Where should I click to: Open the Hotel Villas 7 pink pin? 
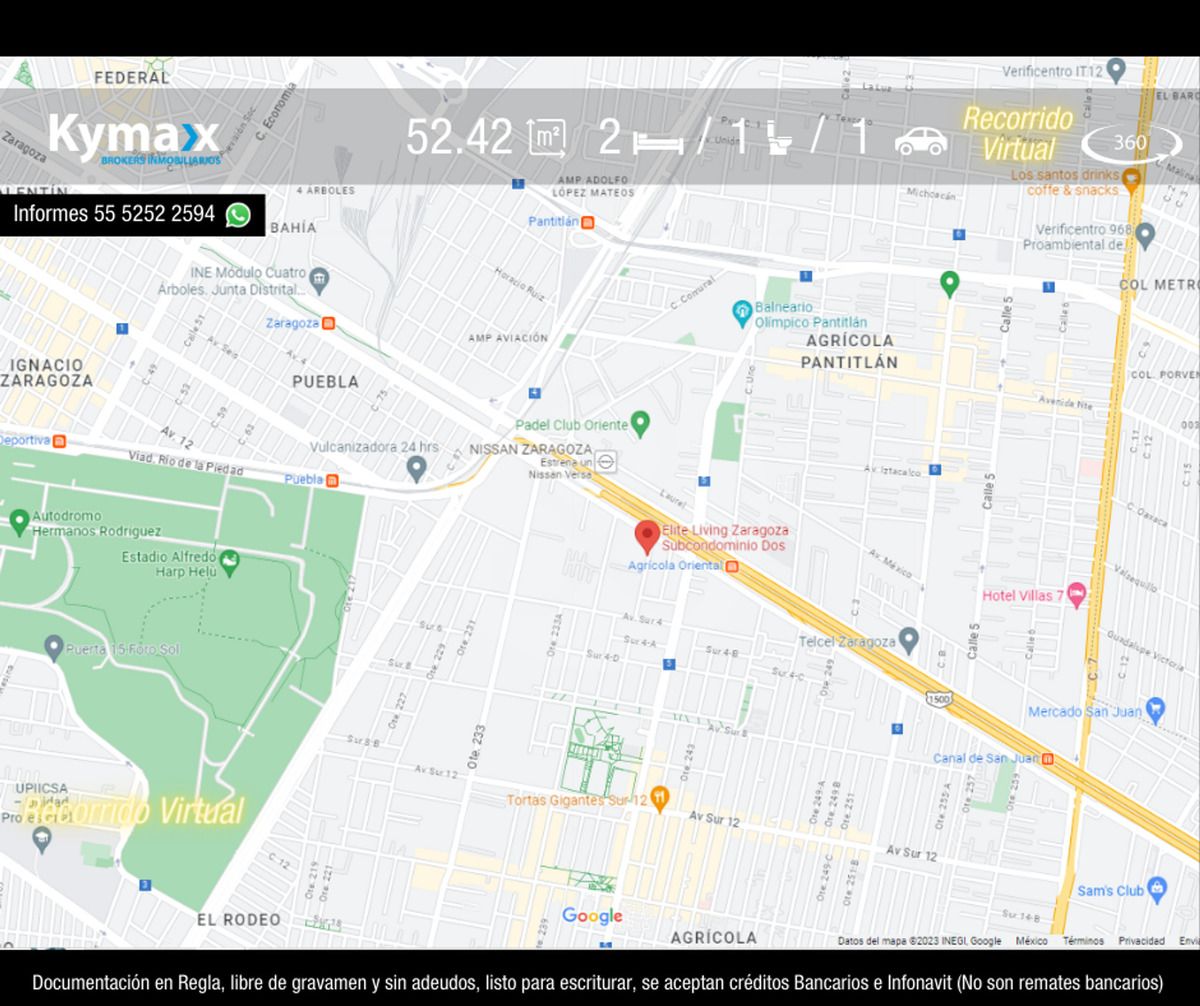coord(1077,595)
